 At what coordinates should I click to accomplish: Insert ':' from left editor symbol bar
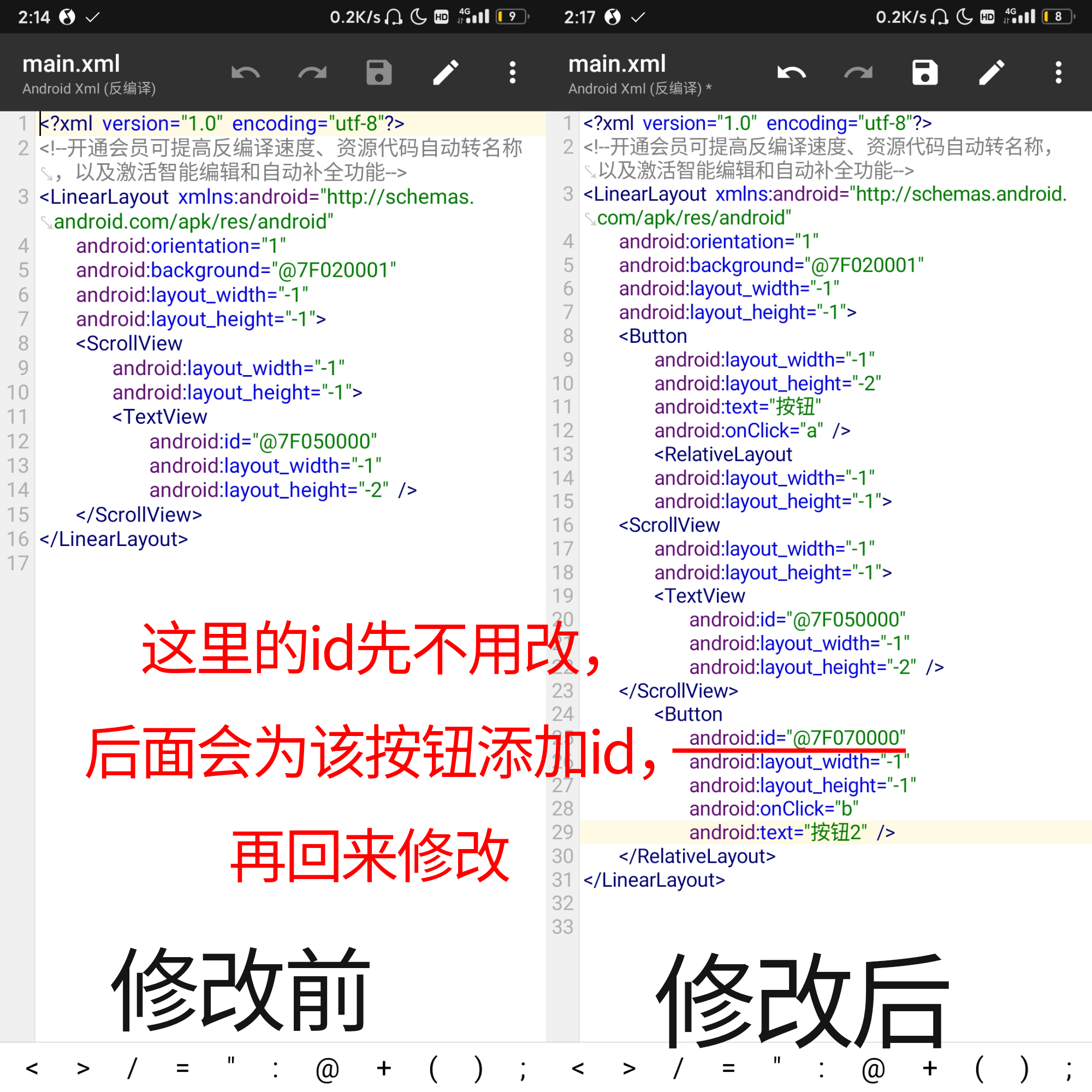pyautogui.click(x=275, y=1069)
